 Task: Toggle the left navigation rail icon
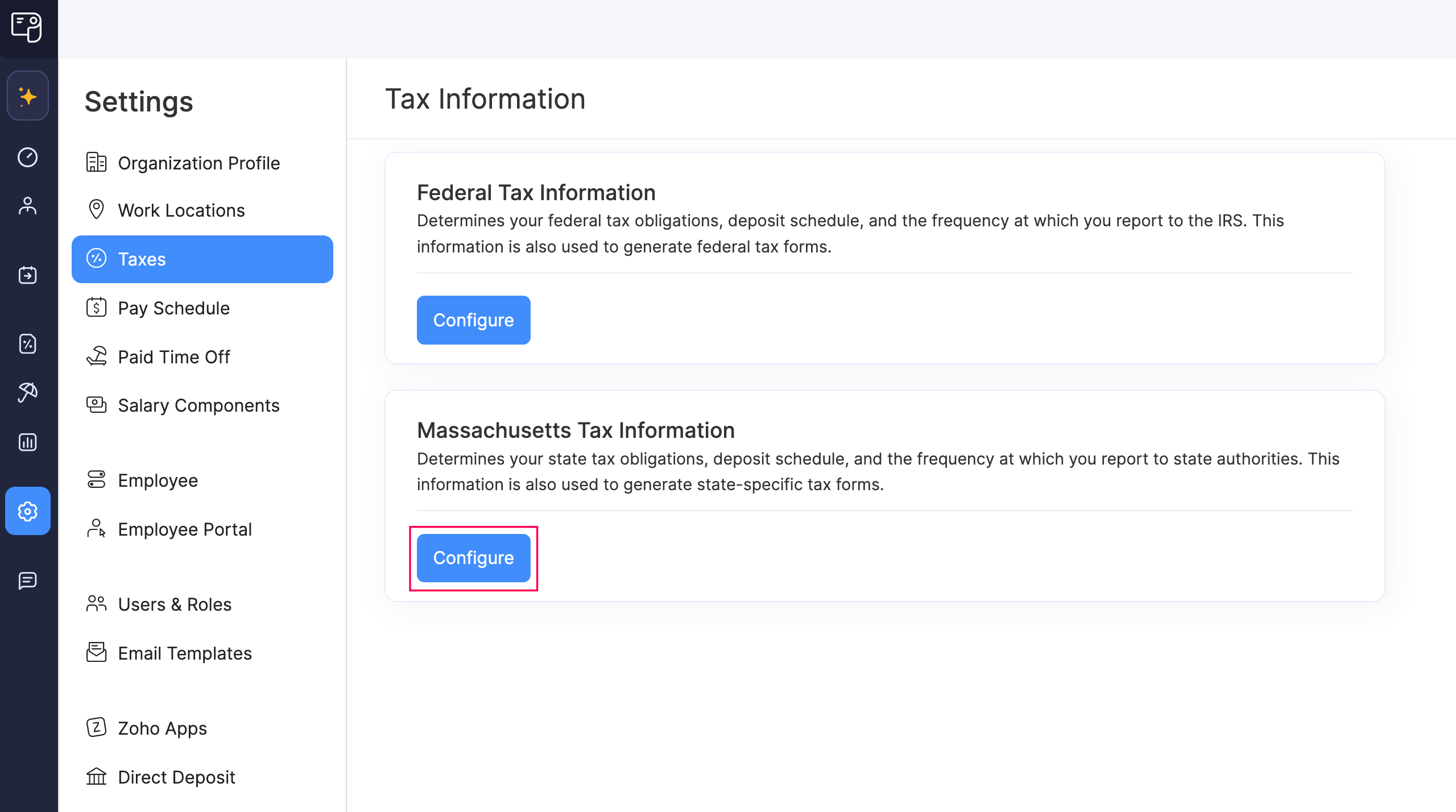[x=28, y=27]
